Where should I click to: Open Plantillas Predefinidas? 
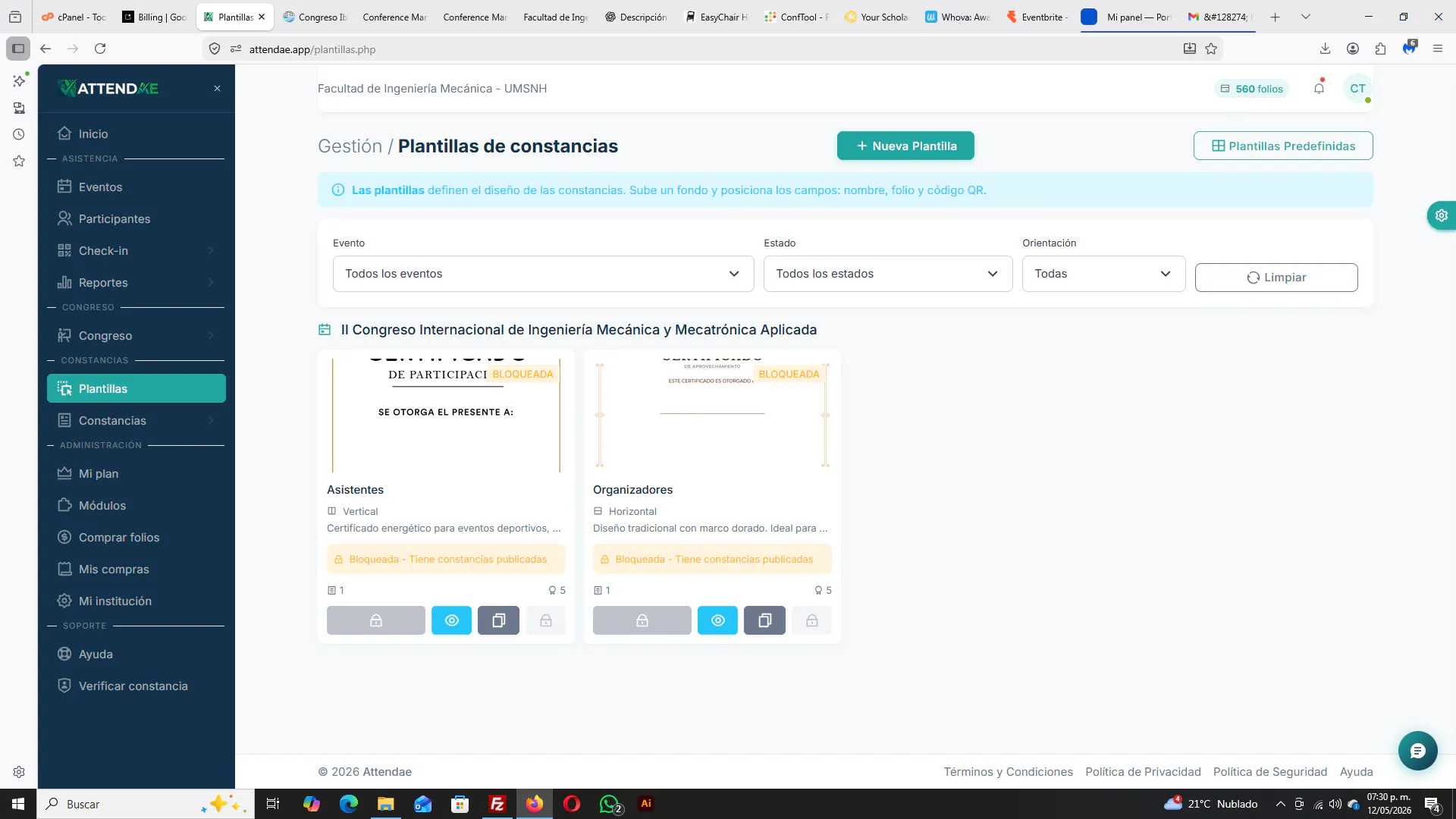(1283, 146)
